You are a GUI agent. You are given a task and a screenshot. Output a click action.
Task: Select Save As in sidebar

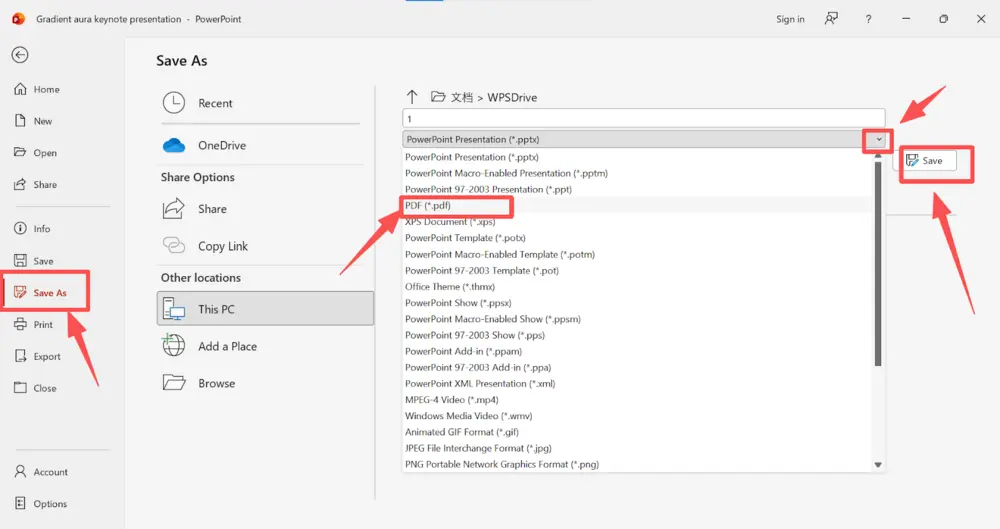(x=41, y=292)
